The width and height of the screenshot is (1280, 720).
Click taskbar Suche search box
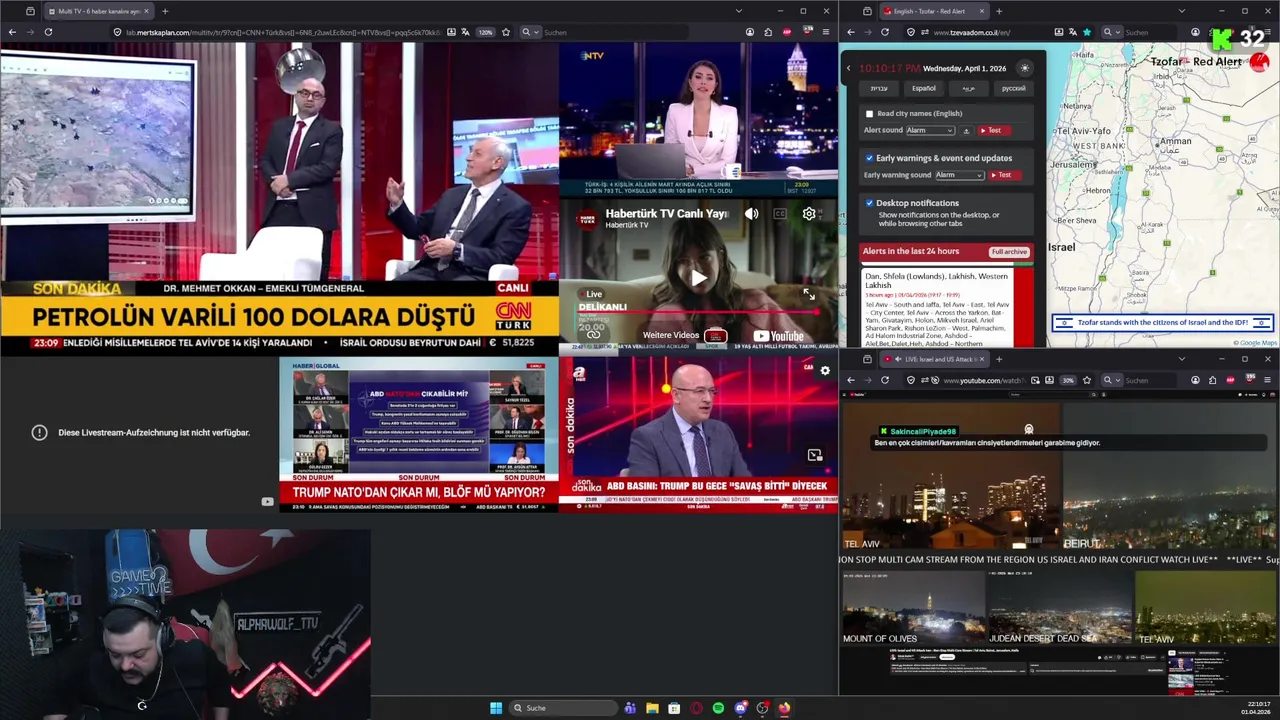click(x=563, y=708)
